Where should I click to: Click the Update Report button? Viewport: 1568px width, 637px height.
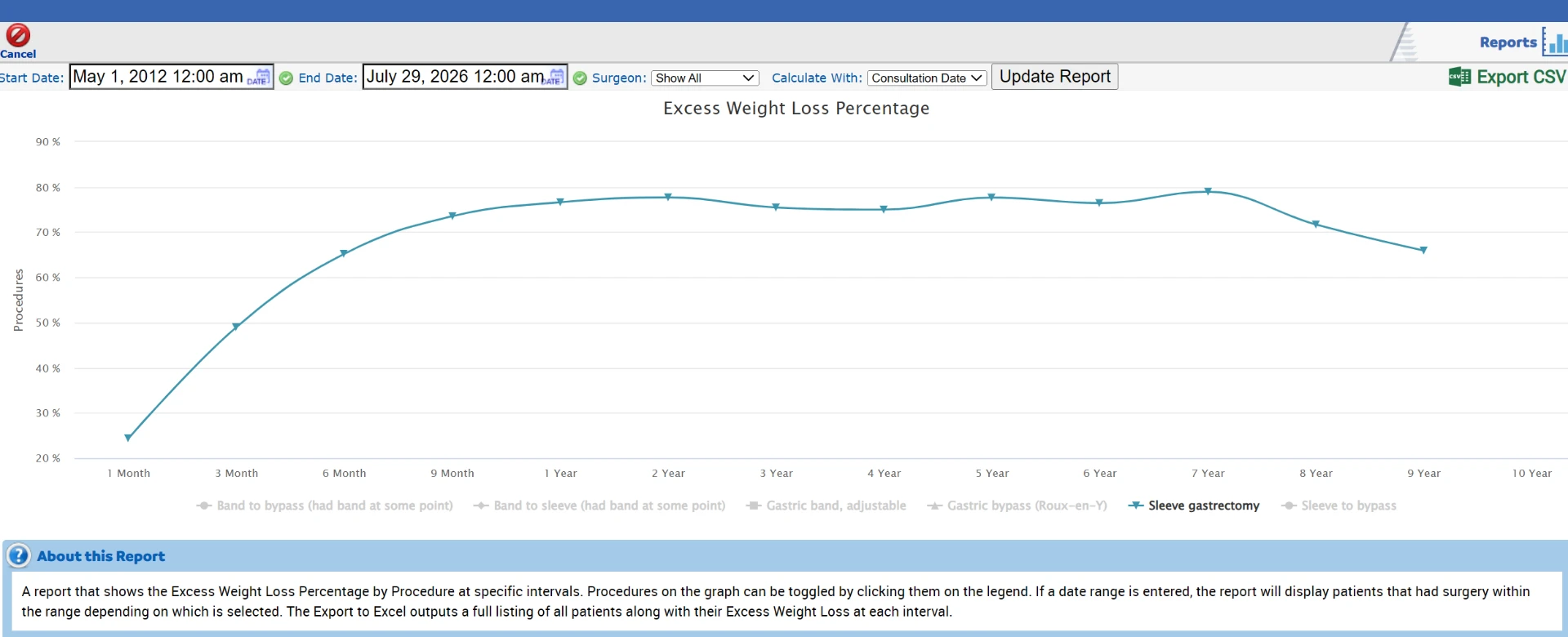point(1054,77)
